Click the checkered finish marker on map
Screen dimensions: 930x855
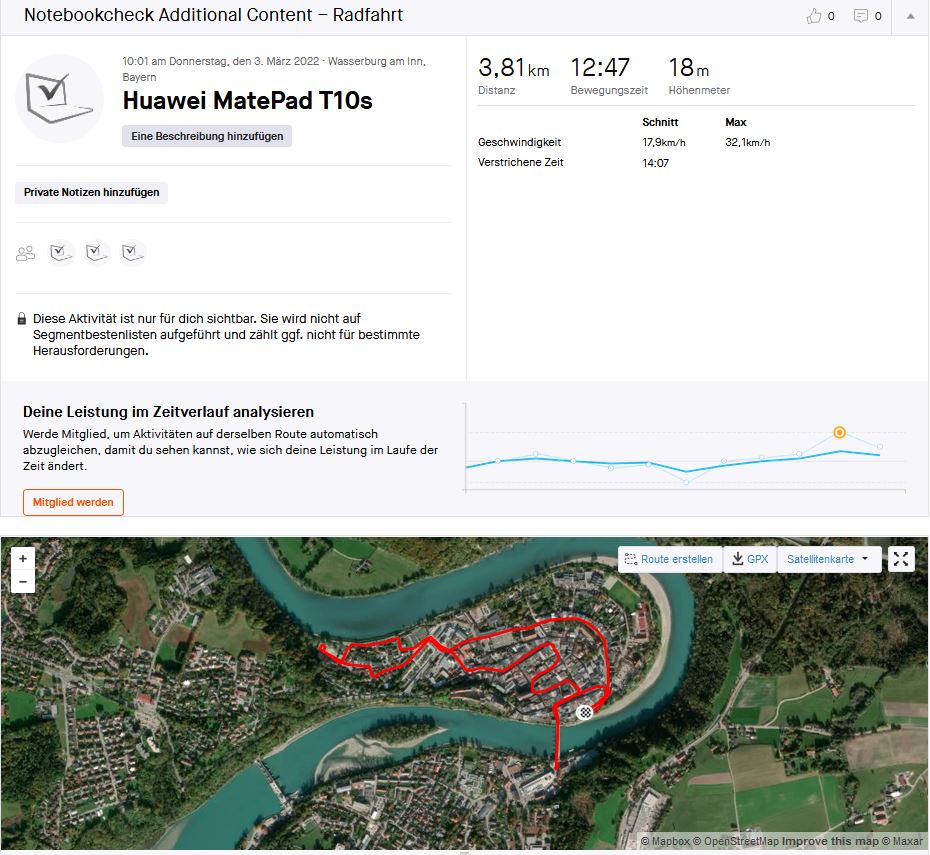[x=585, y=712]
